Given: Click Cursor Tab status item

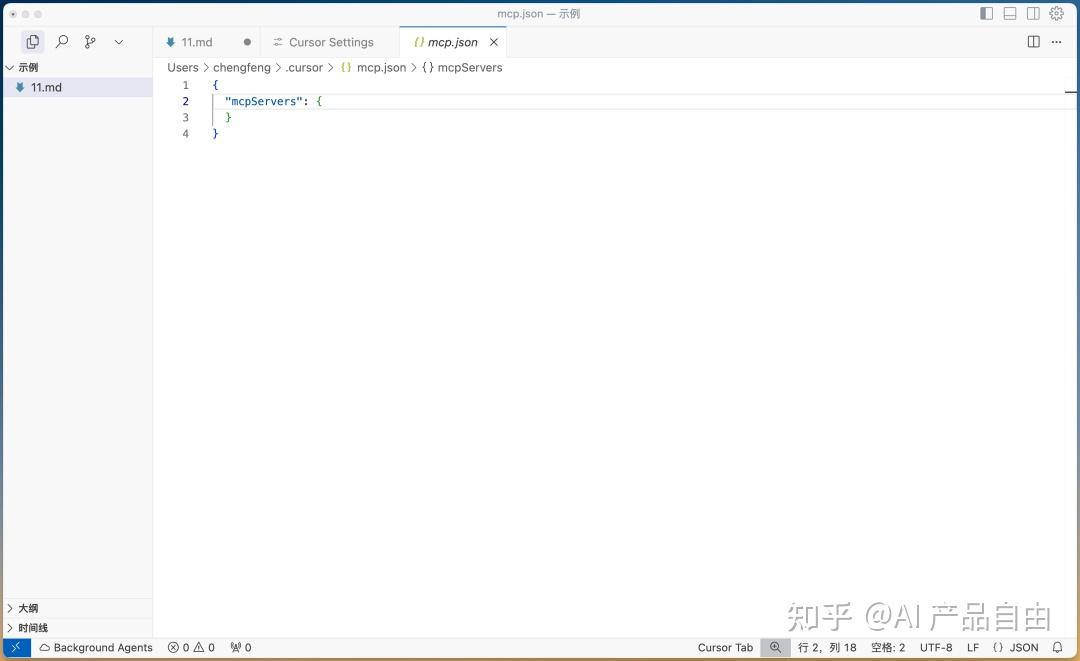Looking at the screenshot, I should pos(725,647).
